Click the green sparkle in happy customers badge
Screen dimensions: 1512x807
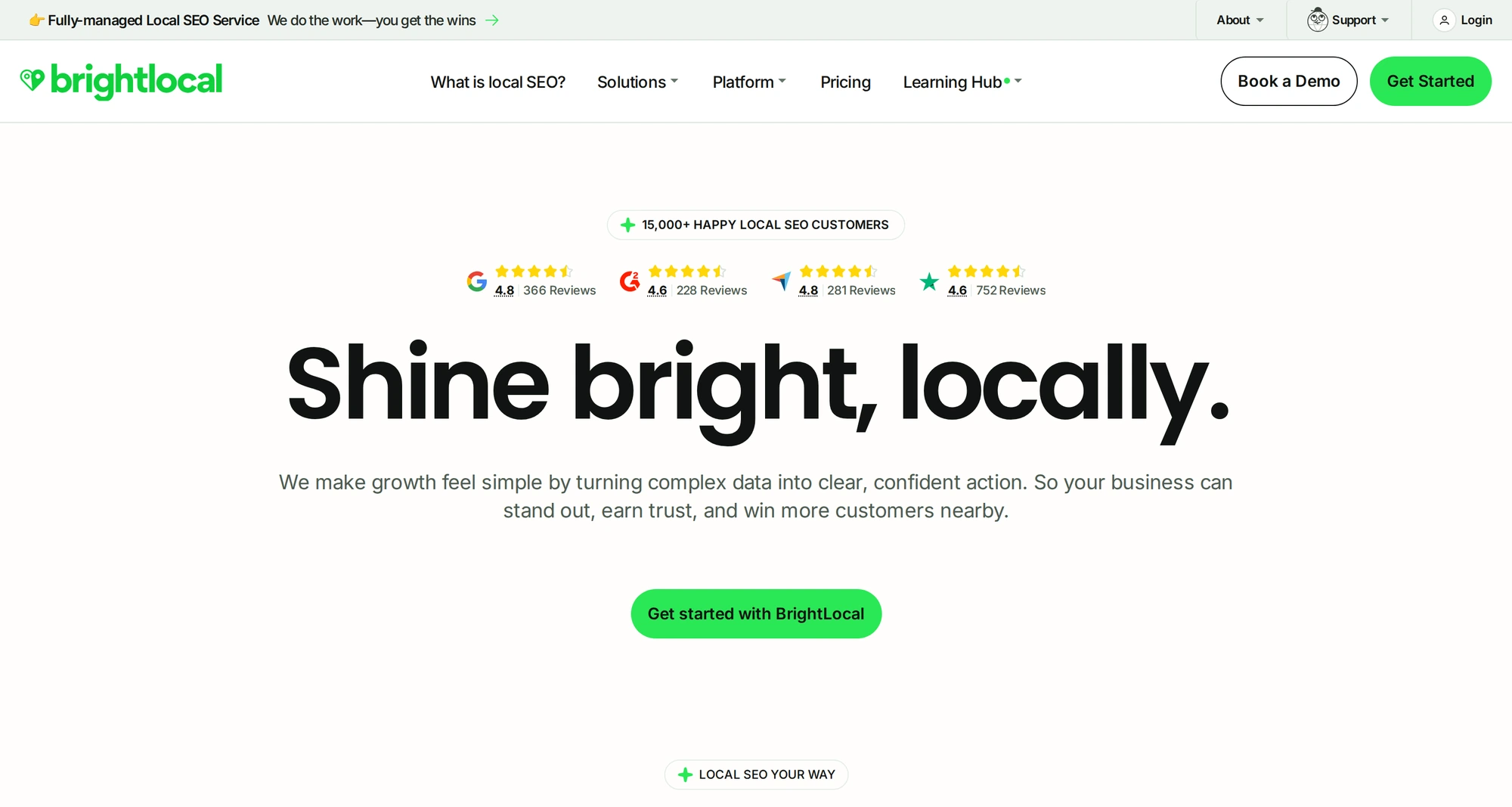coord(627,225)
